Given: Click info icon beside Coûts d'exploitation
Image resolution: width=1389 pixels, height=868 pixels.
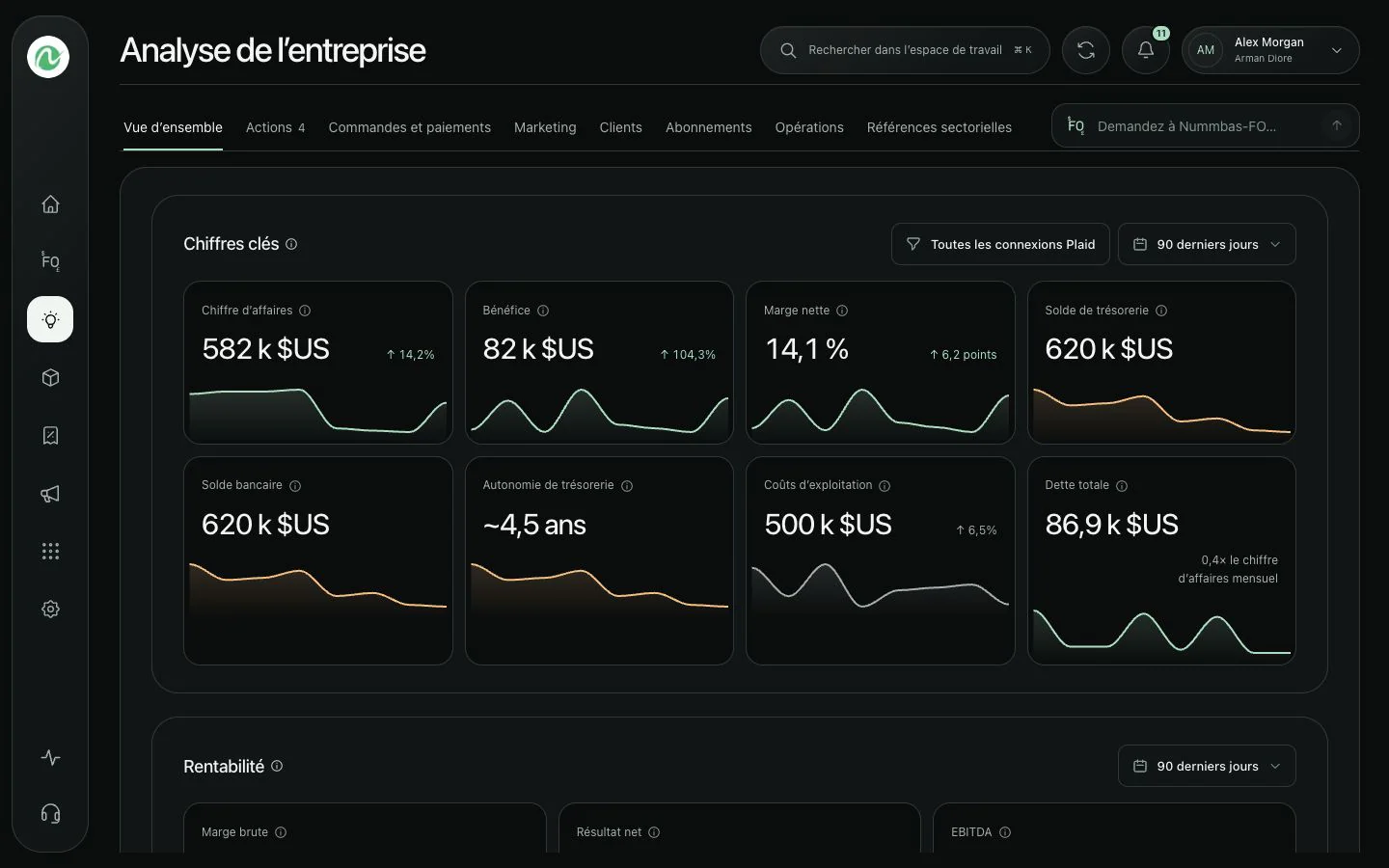Looking at the screenshot, I should pos(885,486).
